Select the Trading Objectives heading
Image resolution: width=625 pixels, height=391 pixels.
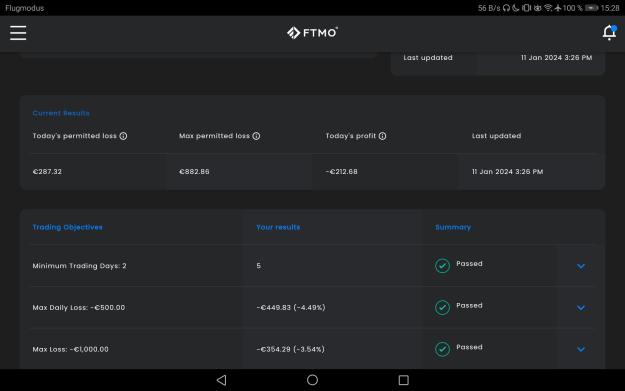(67, 227)
